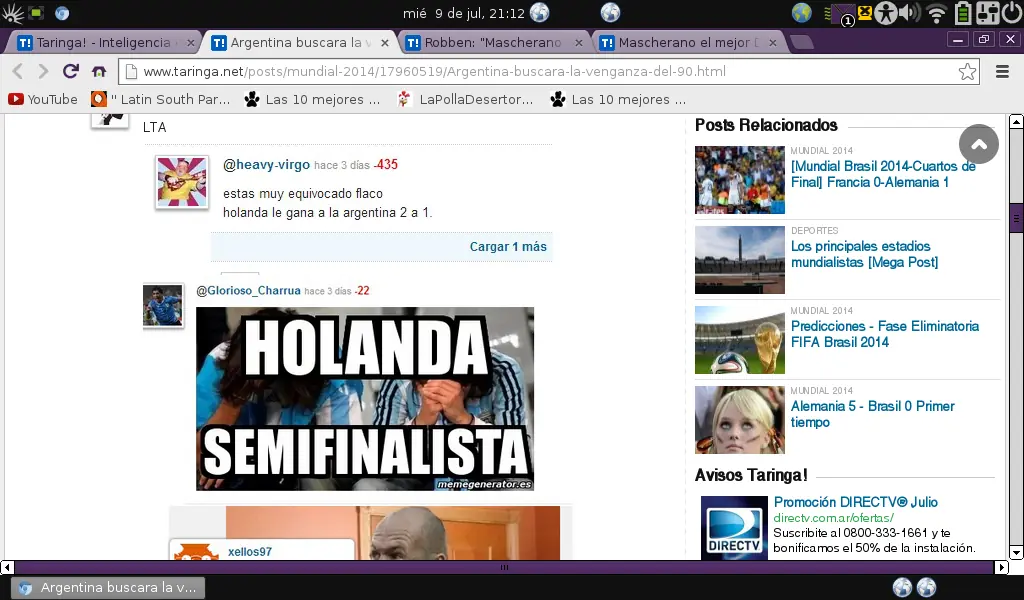Click the vertical scrollbar down arrow

(1016, 552)
